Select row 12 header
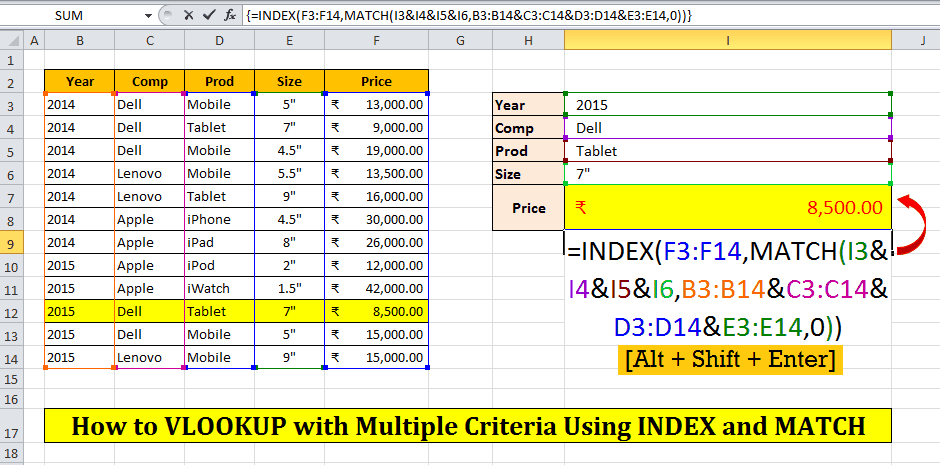Image resolution: width=940 pixels, height=465 pixels. 11,312
